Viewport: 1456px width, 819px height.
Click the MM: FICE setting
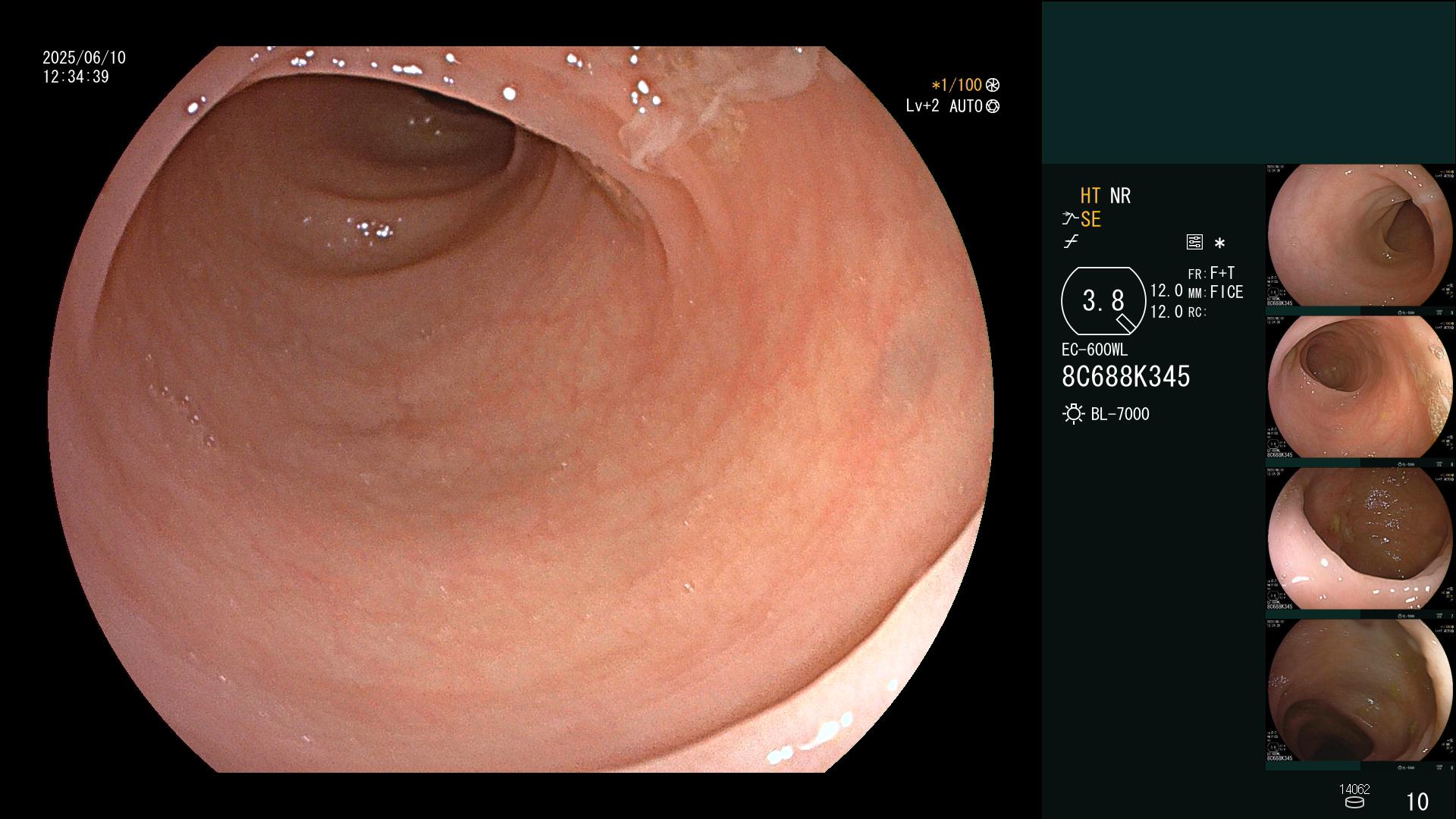pyautogui.click(x=1216, y=292)
